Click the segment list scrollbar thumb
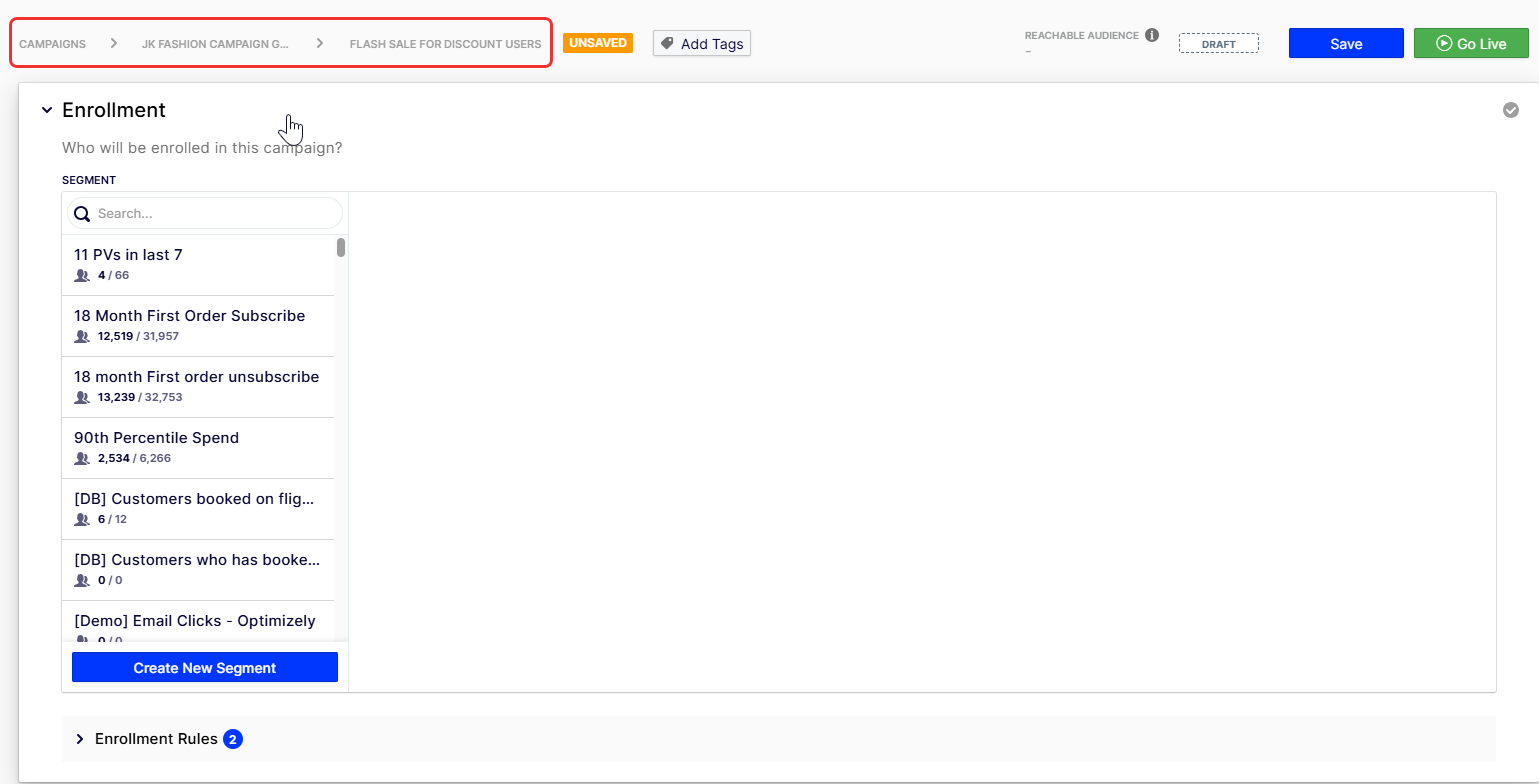Screen dimensions: 1539x784 [341, 247]
